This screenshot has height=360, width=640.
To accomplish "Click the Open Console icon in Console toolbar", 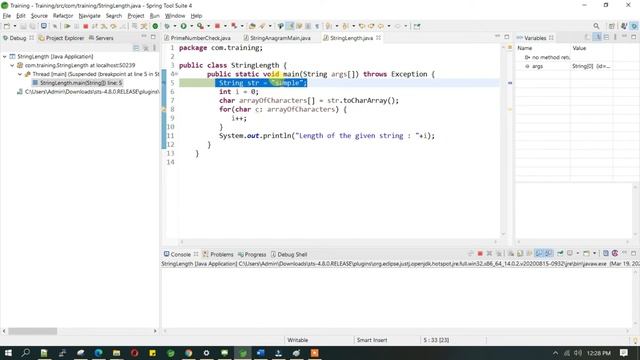I will coord(587,253).
